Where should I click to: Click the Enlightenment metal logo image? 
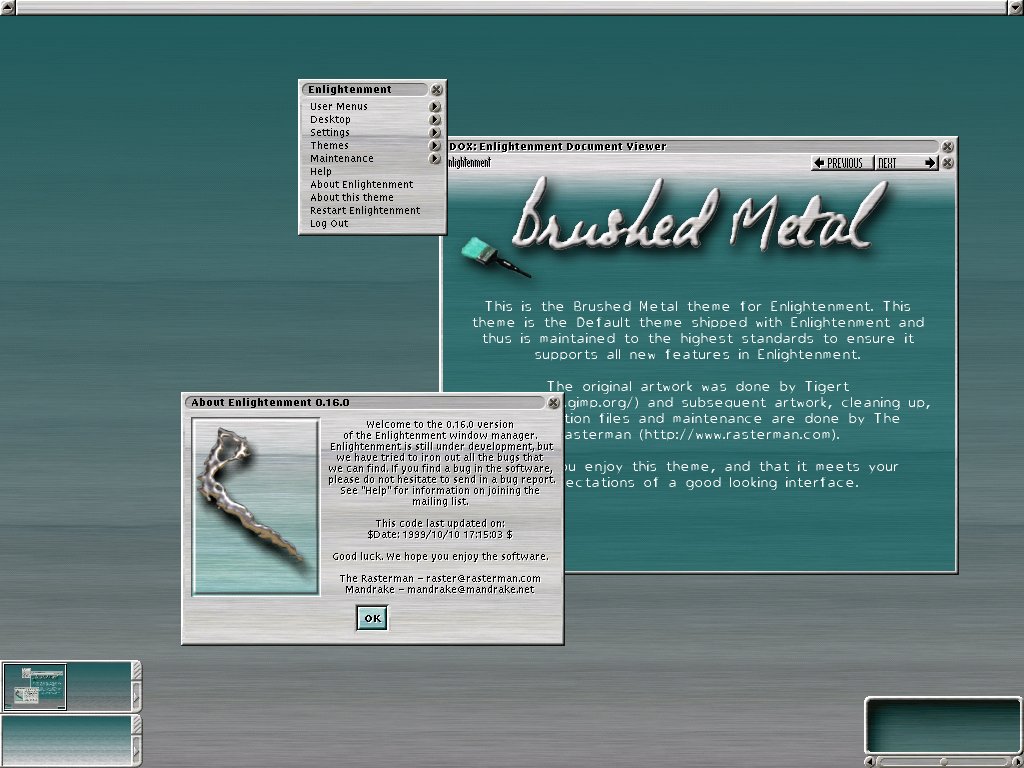click(x=255, y=507)
